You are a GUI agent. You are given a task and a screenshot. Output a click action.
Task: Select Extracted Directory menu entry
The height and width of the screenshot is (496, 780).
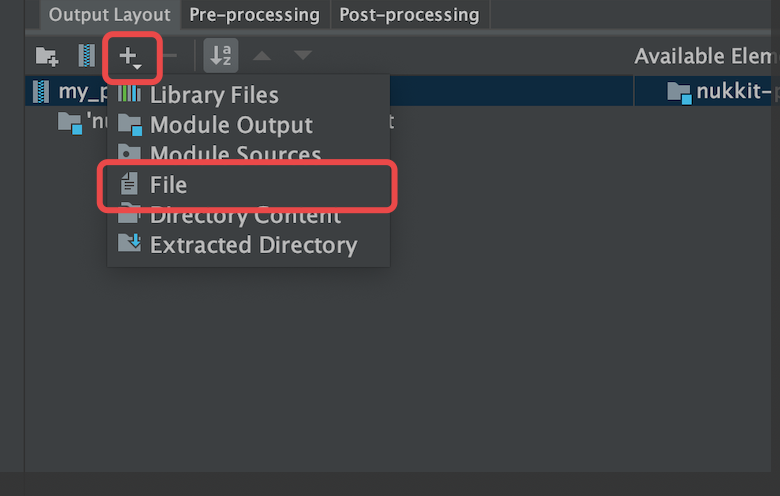(x=253, y=245)
